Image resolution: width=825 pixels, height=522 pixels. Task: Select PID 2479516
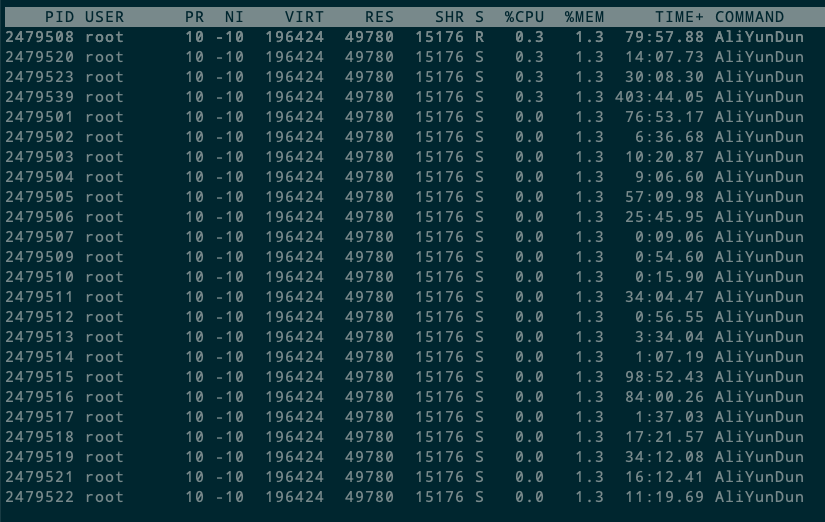coord(39,397)
